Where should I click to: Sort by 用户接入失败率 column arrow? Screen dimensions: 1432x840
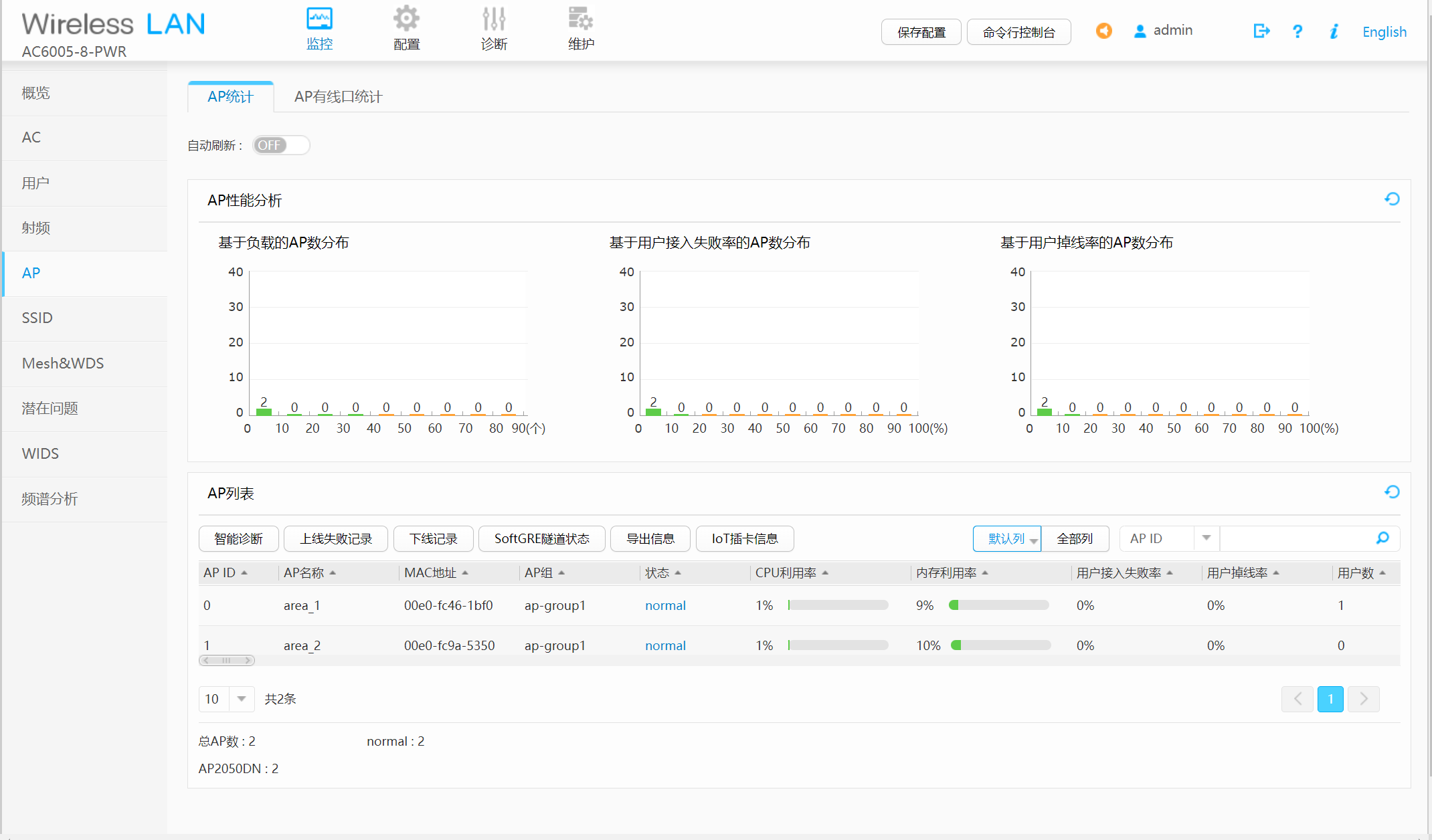1170,572
